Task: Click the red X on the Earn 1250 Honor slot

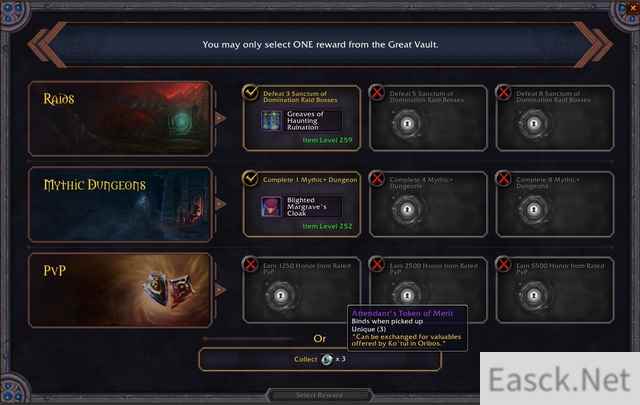Action: click(x=250, y=265)
